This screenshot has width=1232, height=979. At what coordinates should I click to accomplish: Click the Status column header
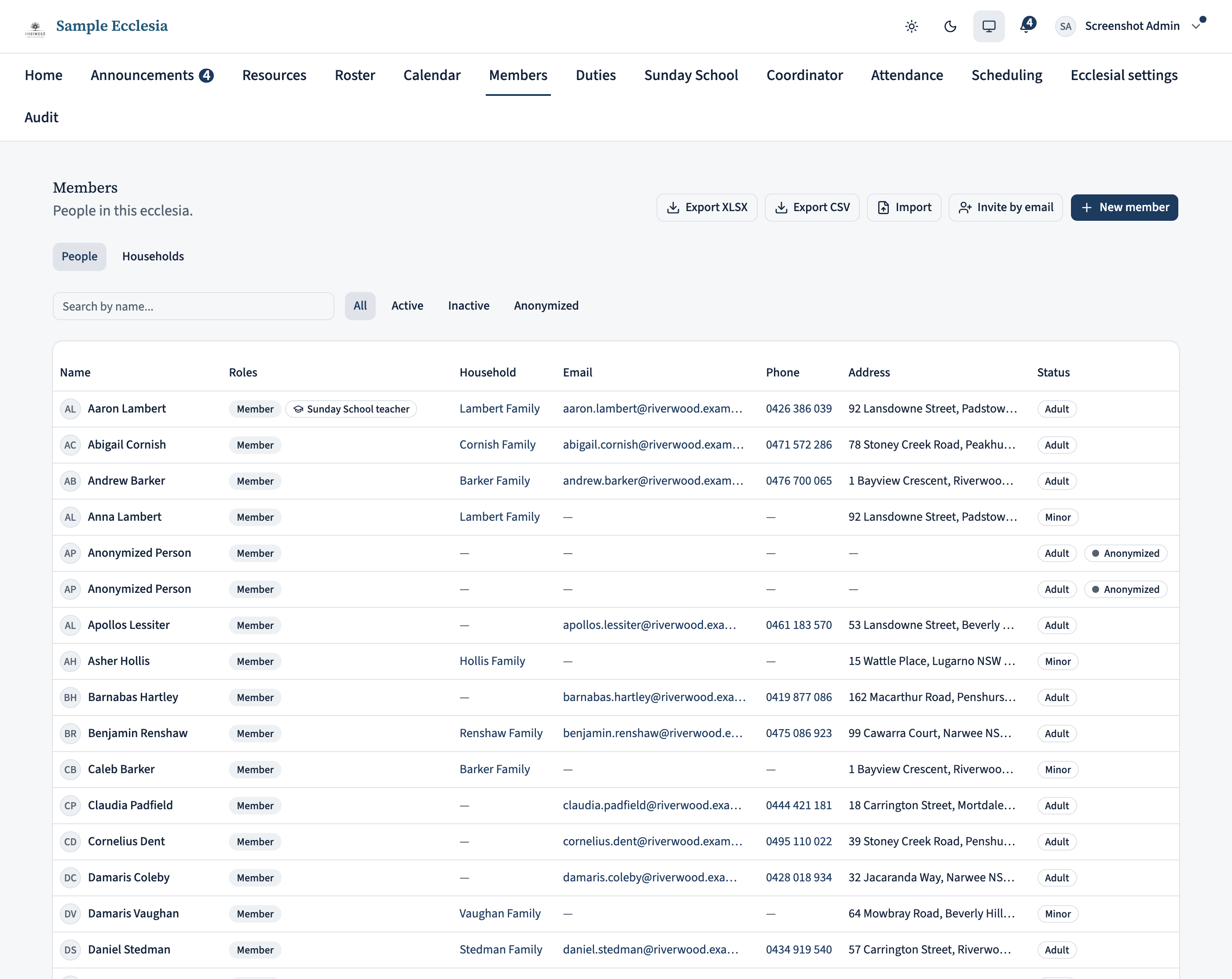point(1053,373)
